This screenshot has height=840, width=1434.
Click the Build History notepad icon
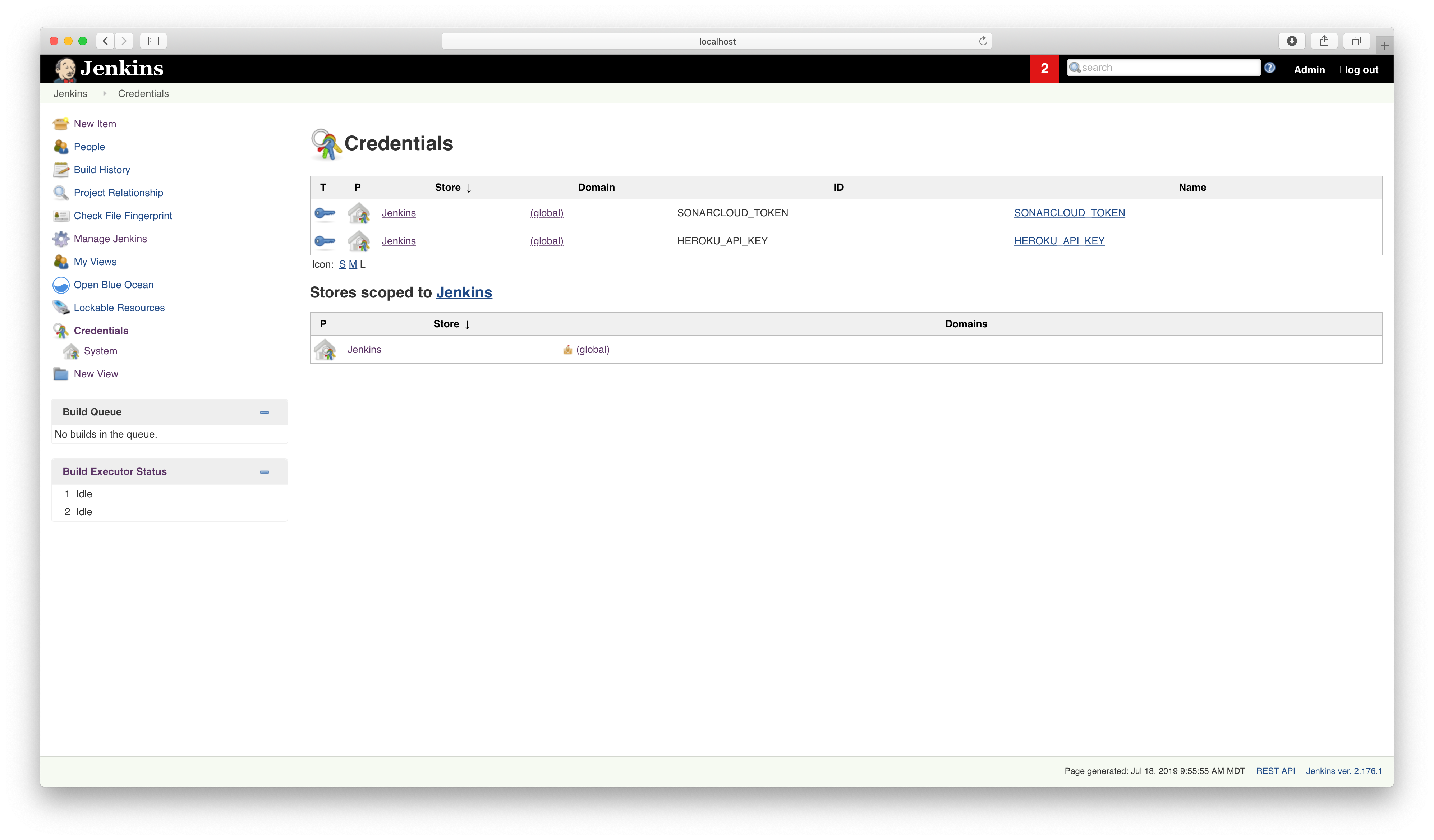(x=61, y=170)
